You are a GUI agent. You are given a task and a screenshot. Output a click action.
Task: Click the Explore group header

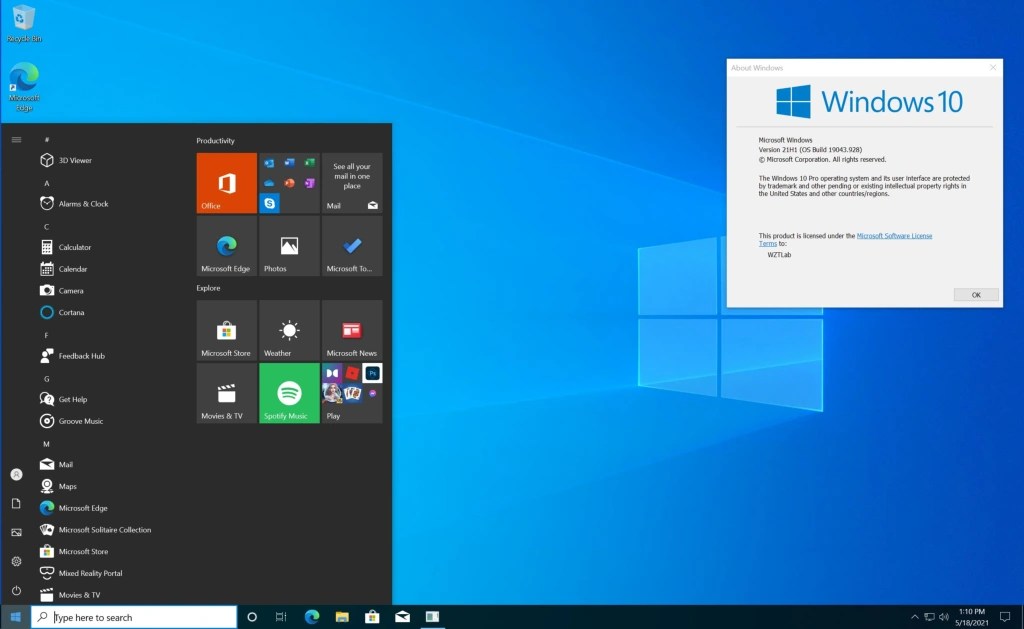coord(208,288)
